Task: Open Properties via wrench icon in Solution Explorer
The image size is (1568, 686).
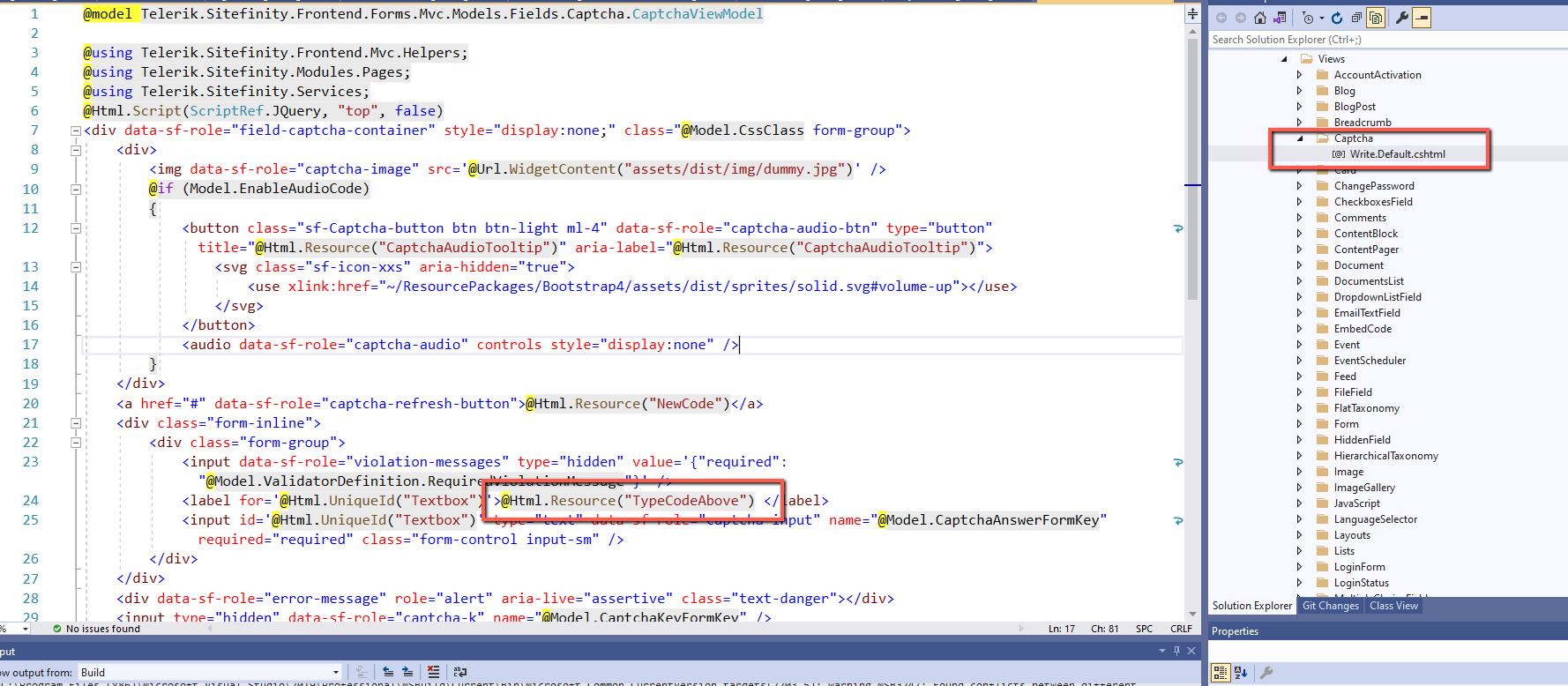Action: click(x=1401, y=18)
